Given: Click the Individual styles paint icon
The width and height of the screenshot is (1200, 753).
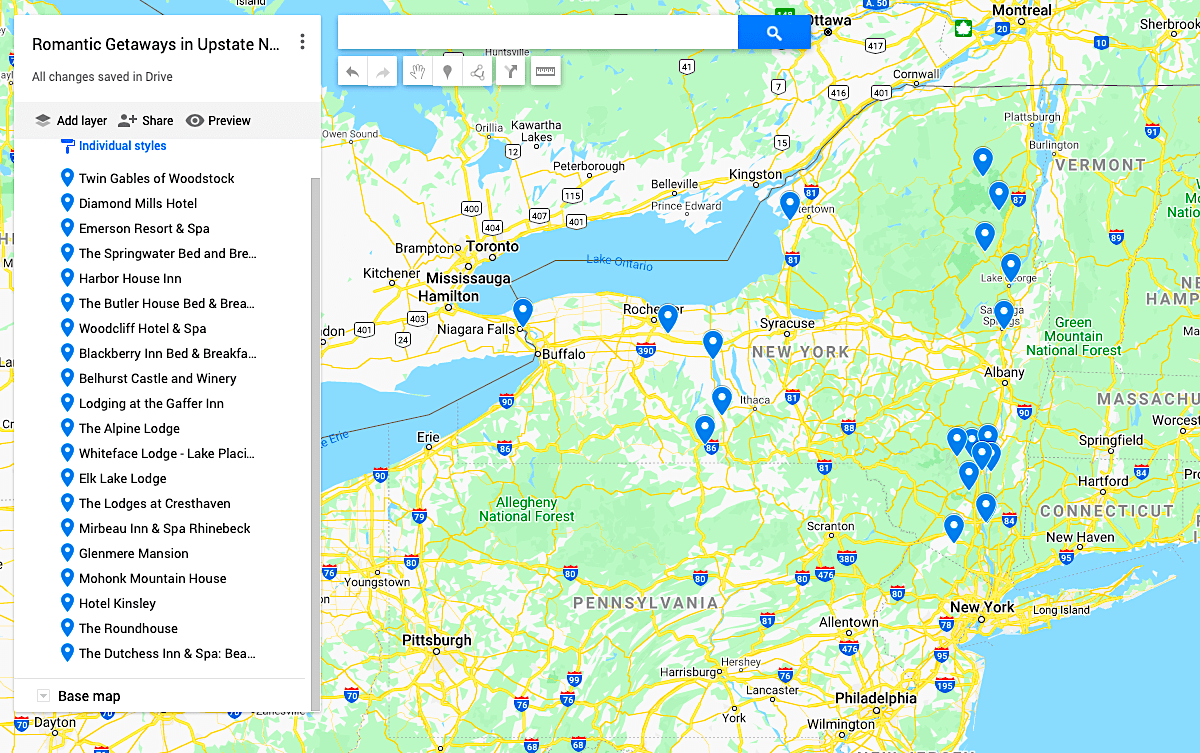Looking at the screenshot, I should click(x=67, y=146).
